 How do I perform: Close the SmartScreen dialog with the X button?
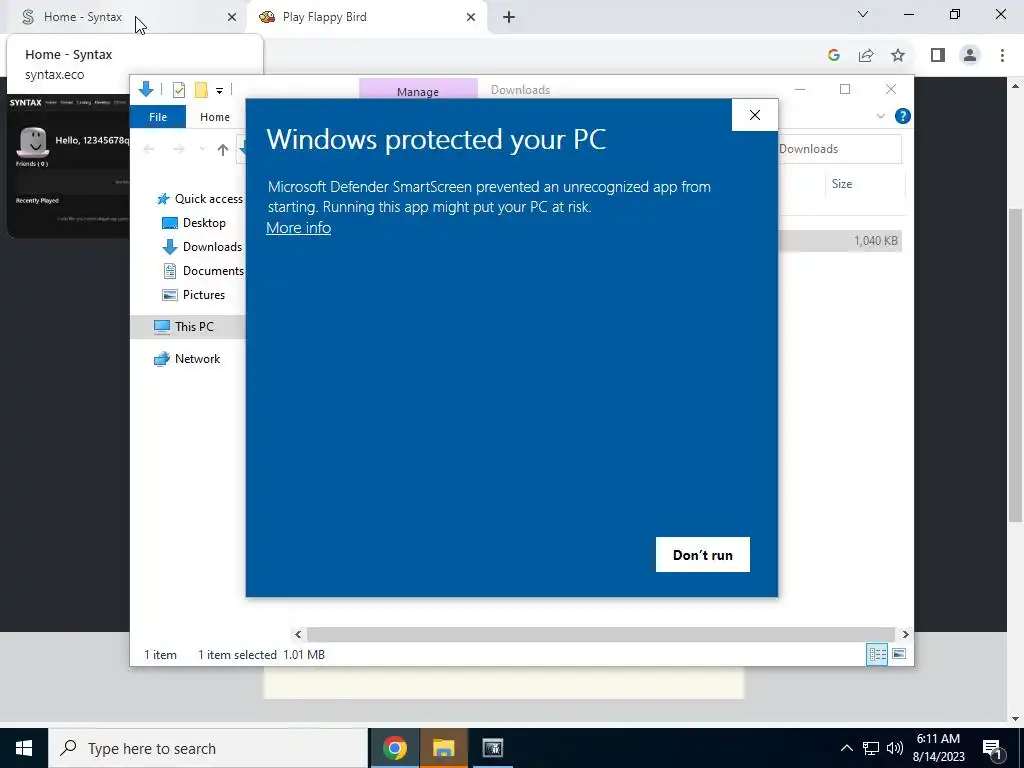point(754,115)
